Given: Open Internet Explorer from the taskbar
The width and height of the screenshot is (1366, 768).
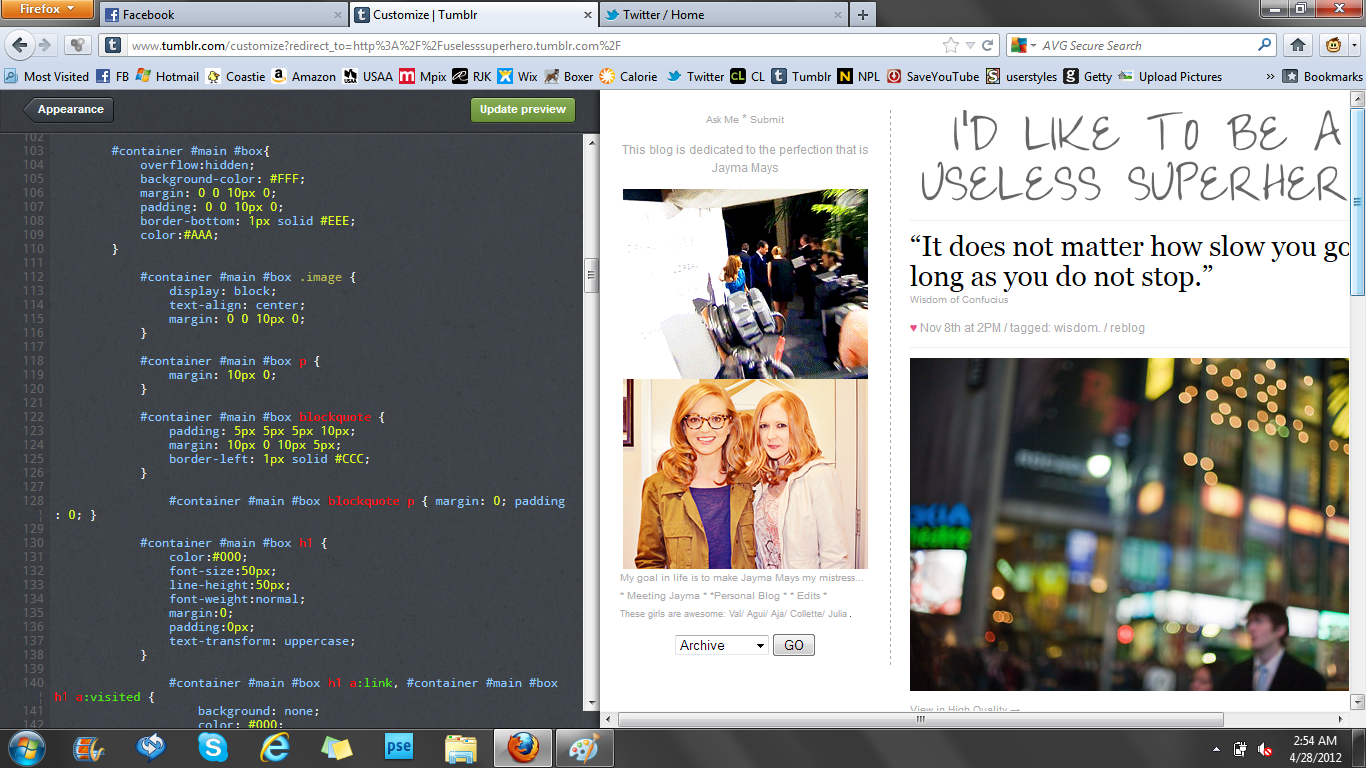Looking at the screenshot, I should point(274,747).
